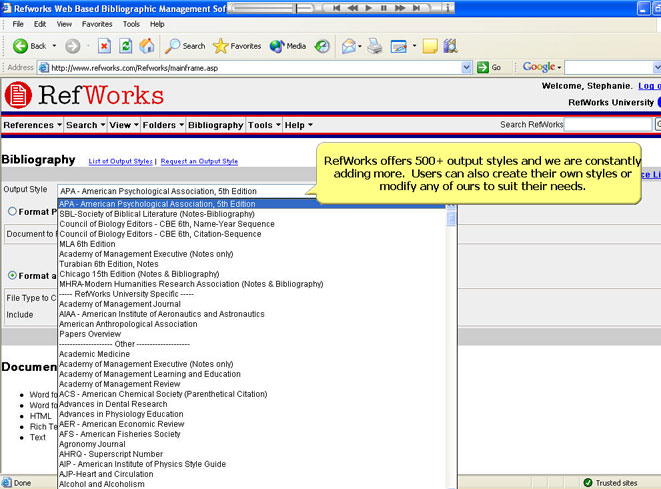
Task: Expand the References dropdown menu
Action: 32,125
